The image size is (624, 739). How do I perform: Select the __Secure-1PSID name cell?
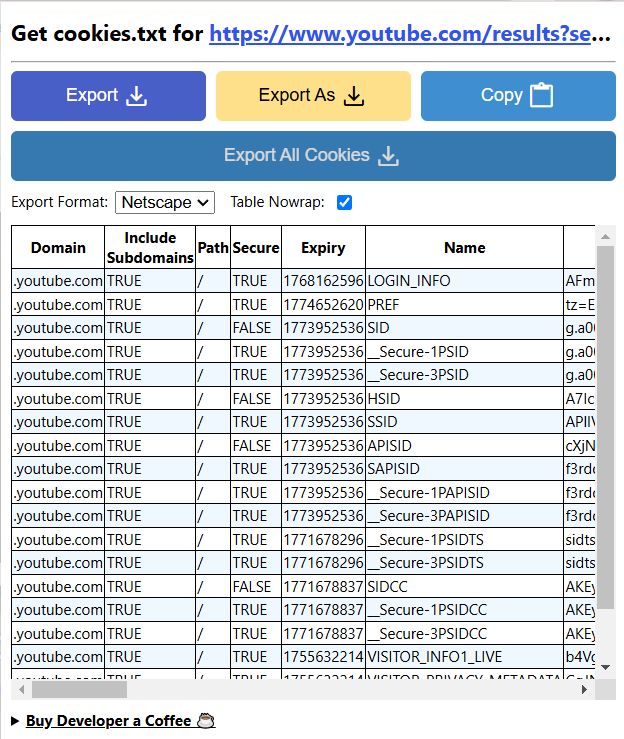click(x=464, y=352)
